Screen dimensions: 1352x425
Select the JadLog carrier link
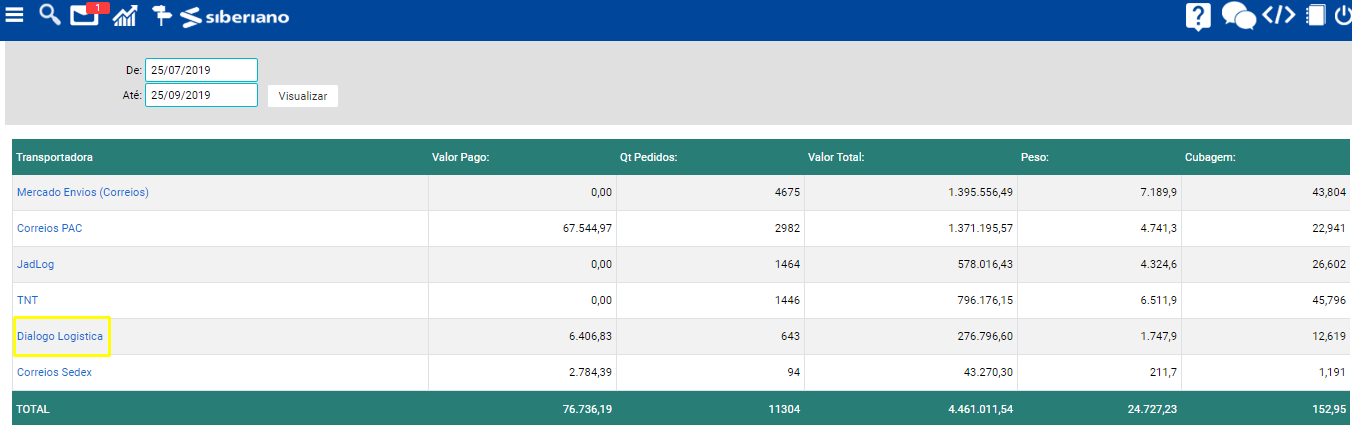35,264
